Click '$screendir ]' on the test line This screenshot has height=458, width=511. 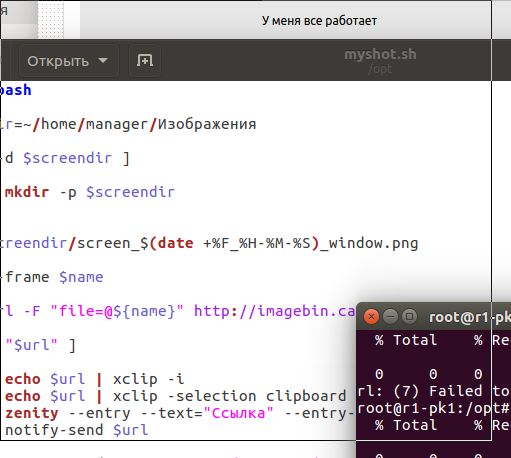(76, 158)
